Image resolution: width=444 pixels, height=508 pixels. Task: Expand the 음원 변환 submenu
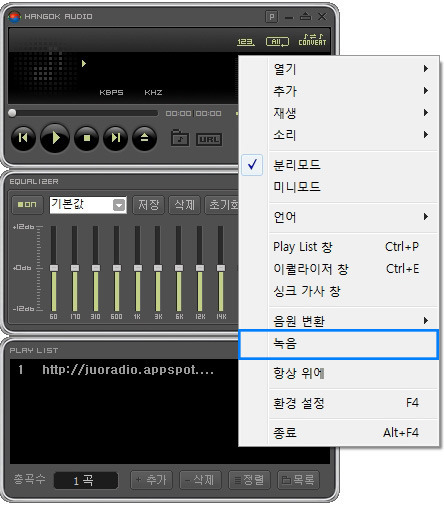click(339, 320)
